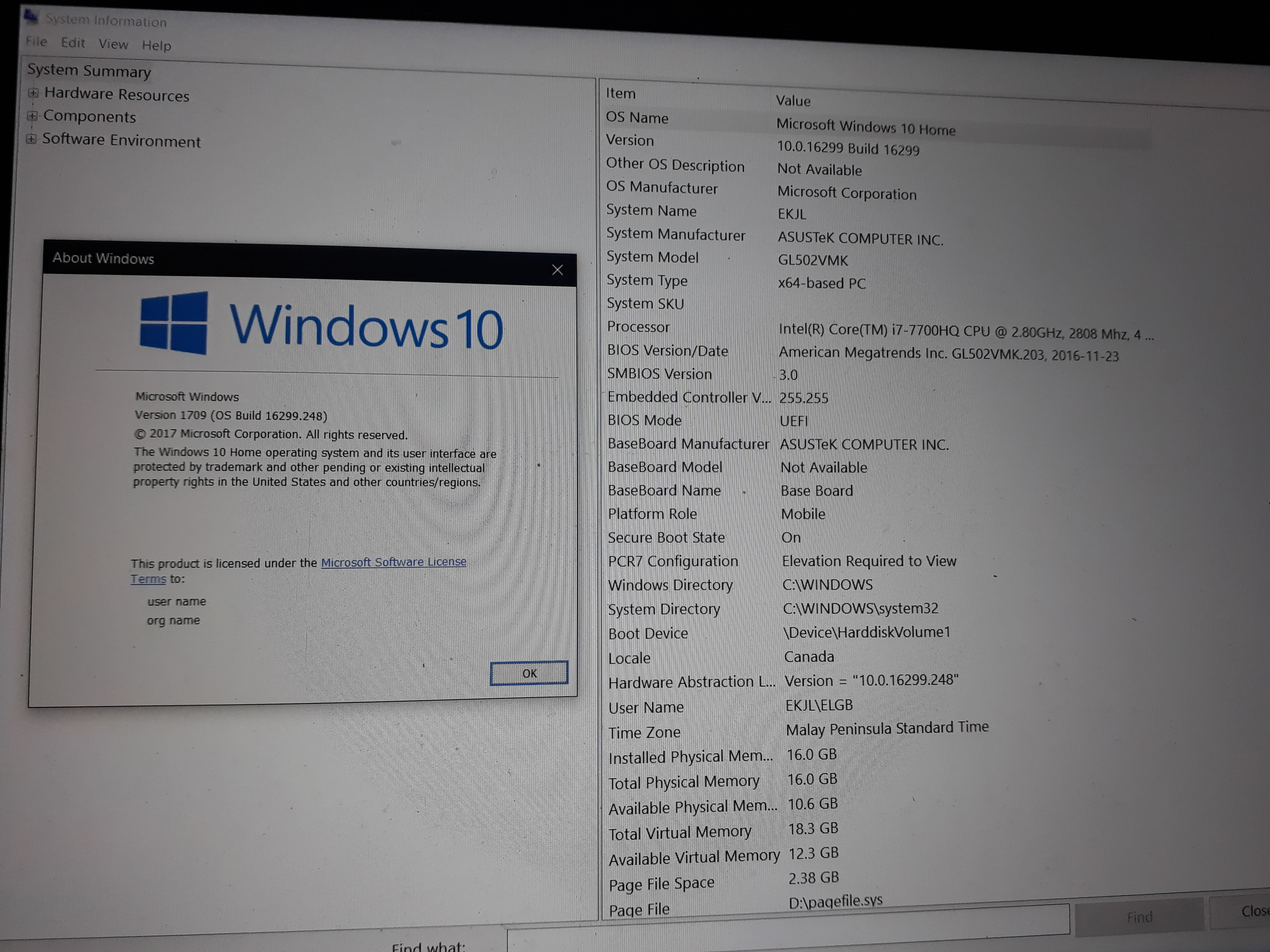Screen dimensions: 1270x952
Task: Close the About Windows dialog
Action: [x=557, y=270]
